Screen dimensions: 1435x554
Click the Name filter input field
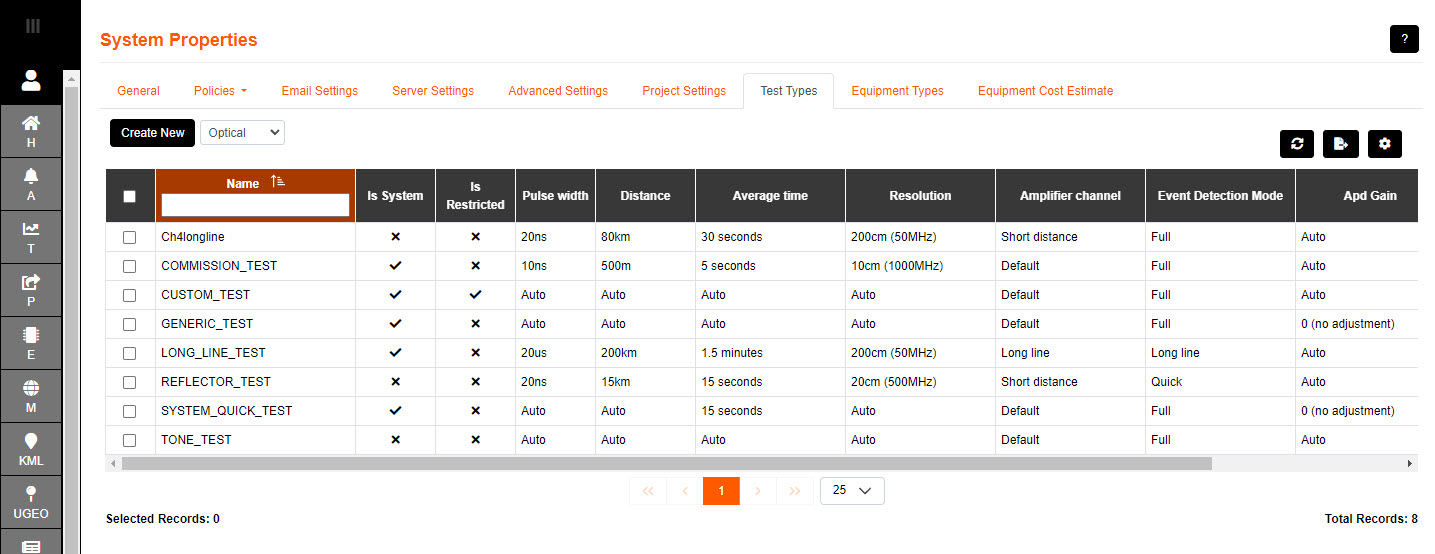click(x=255, y=205)
